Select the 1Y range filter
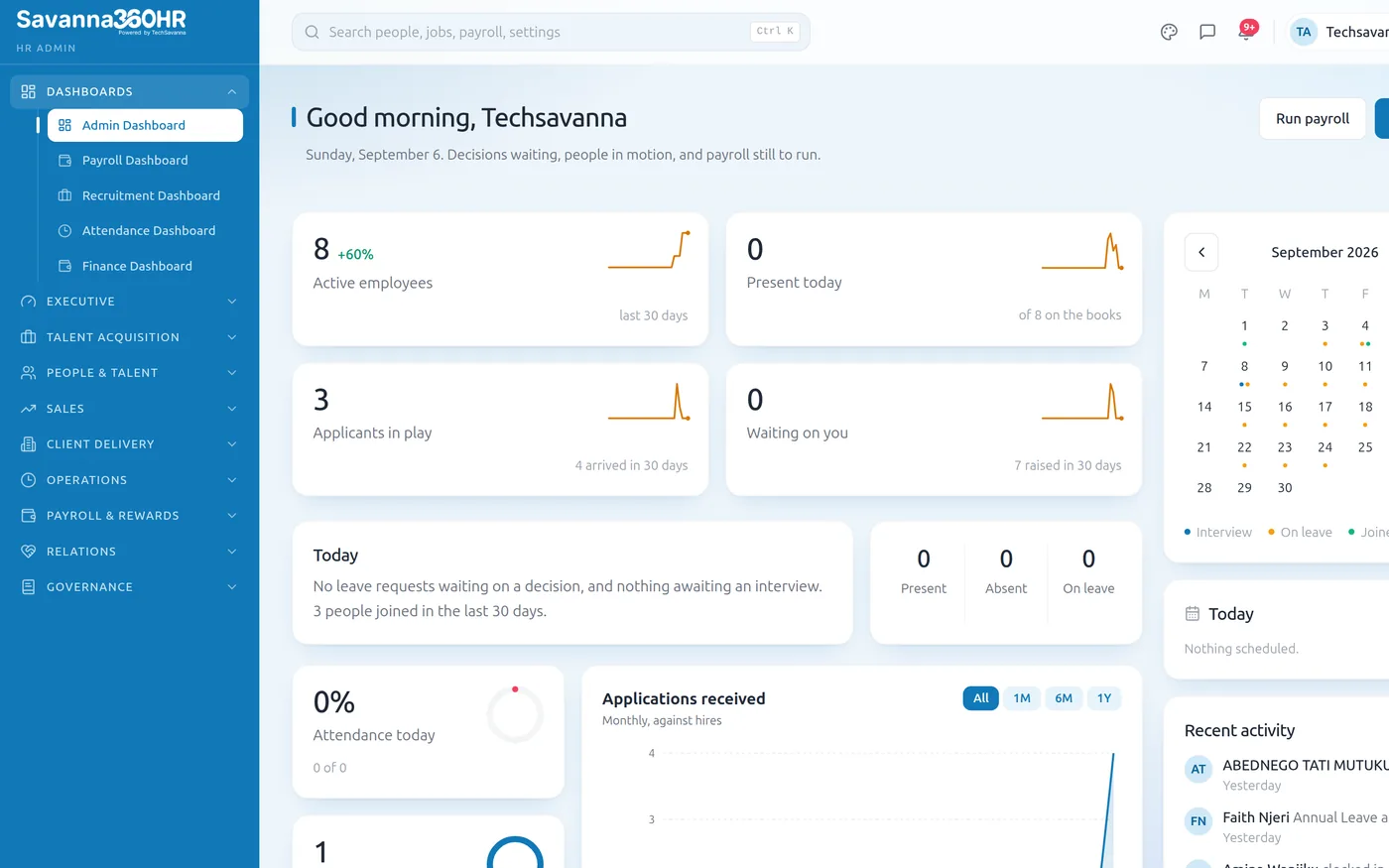Image resolution: width=1389 pixels, height=868 pixels. point(1104,698)
